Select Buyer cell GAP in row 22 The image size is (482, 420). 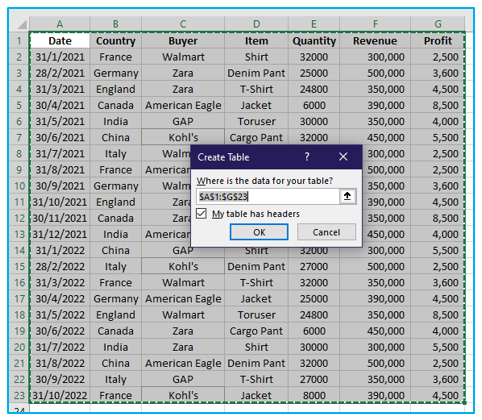pos(183,379)
